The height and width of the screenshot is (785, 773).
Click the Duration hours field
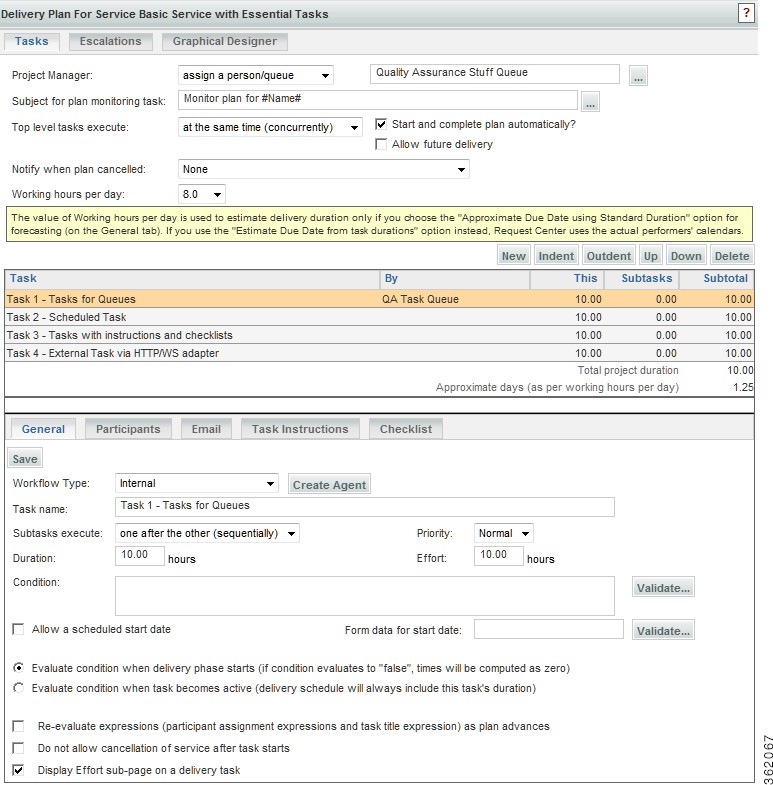coord(140,556)
